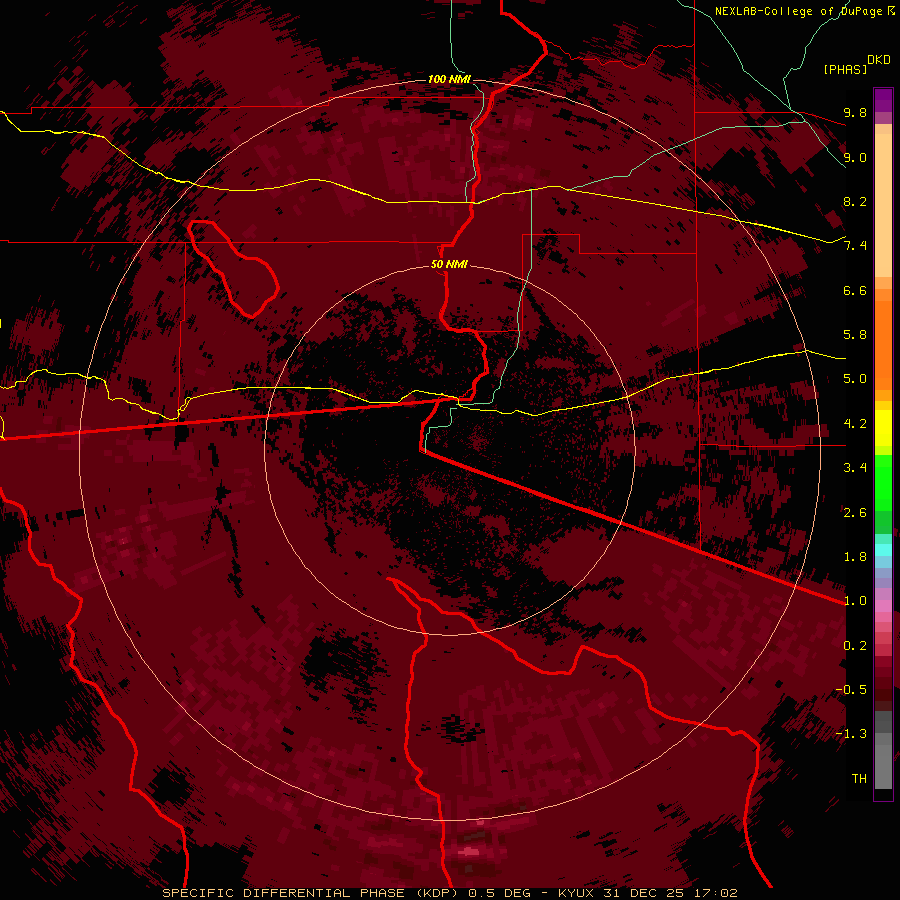Click the 9.8 value on color scale
The width and height of the screenshot is (900, 900).
click(855, 112)
